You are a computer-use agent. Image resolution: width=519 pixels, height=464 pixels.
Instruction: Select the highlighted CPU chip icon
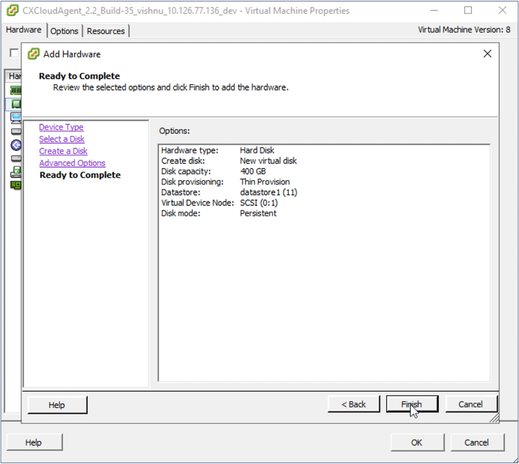click(16, 104)
